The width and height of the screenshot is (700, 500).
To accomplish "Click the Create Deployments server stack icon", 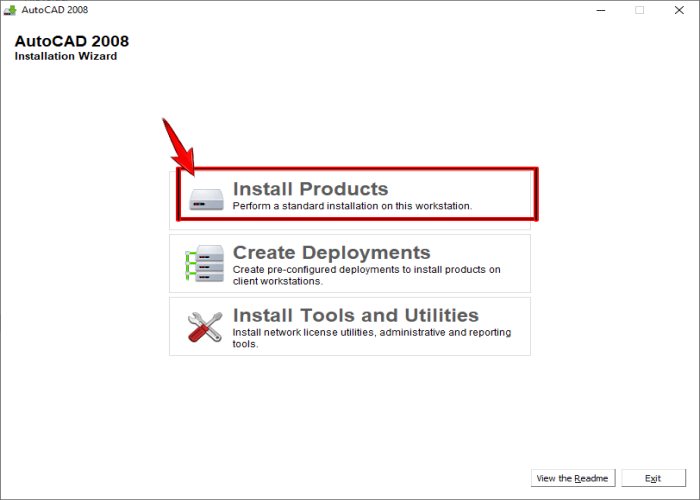I will [206, 263].
